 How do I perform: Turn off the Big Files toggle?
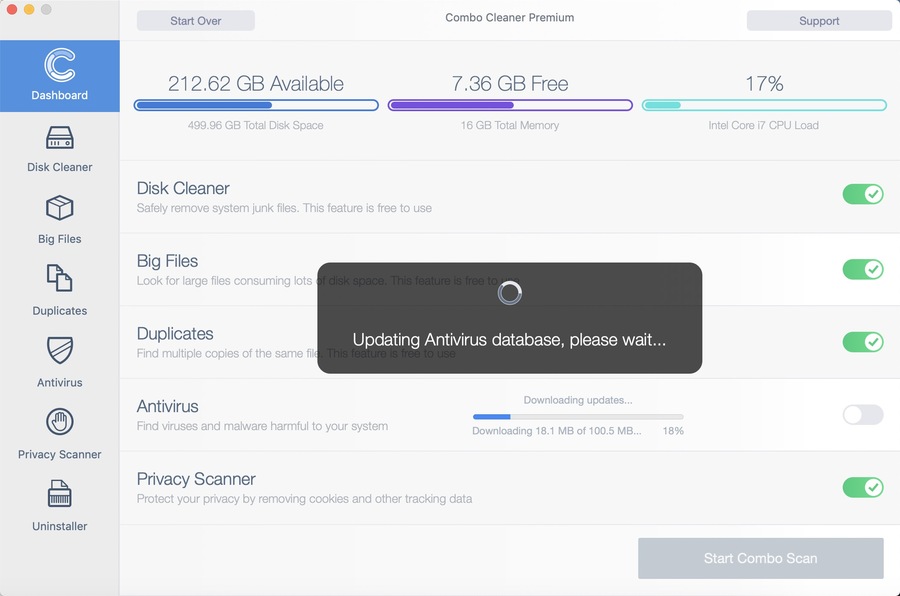pyautogui.click(x=863, y=269)
